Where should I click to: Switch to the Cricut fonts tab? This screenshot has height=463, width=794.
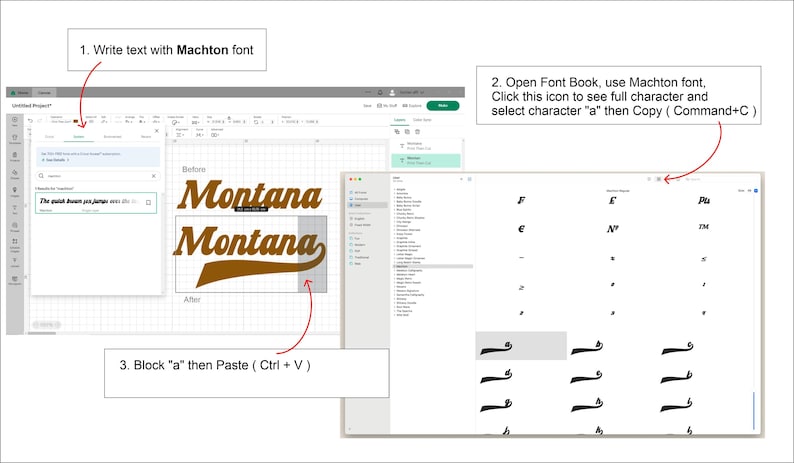(x=49, y=137)
